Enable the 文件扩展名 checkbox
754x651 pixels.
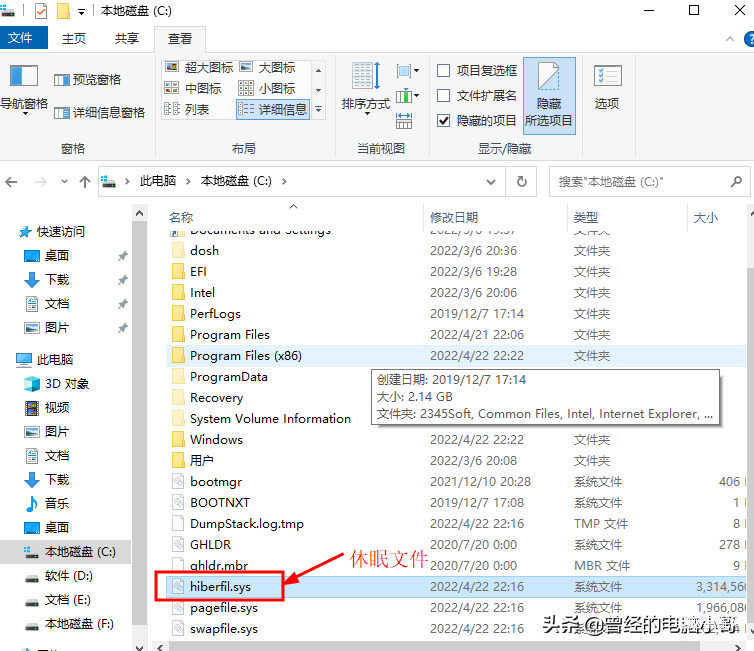point(443,96)
